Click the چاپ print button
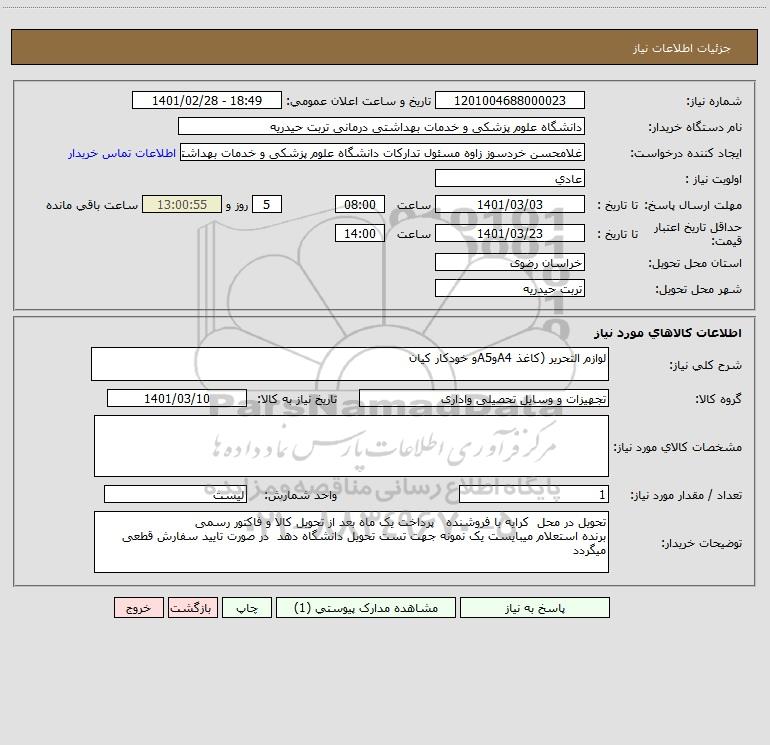 (x=247, y=608)
